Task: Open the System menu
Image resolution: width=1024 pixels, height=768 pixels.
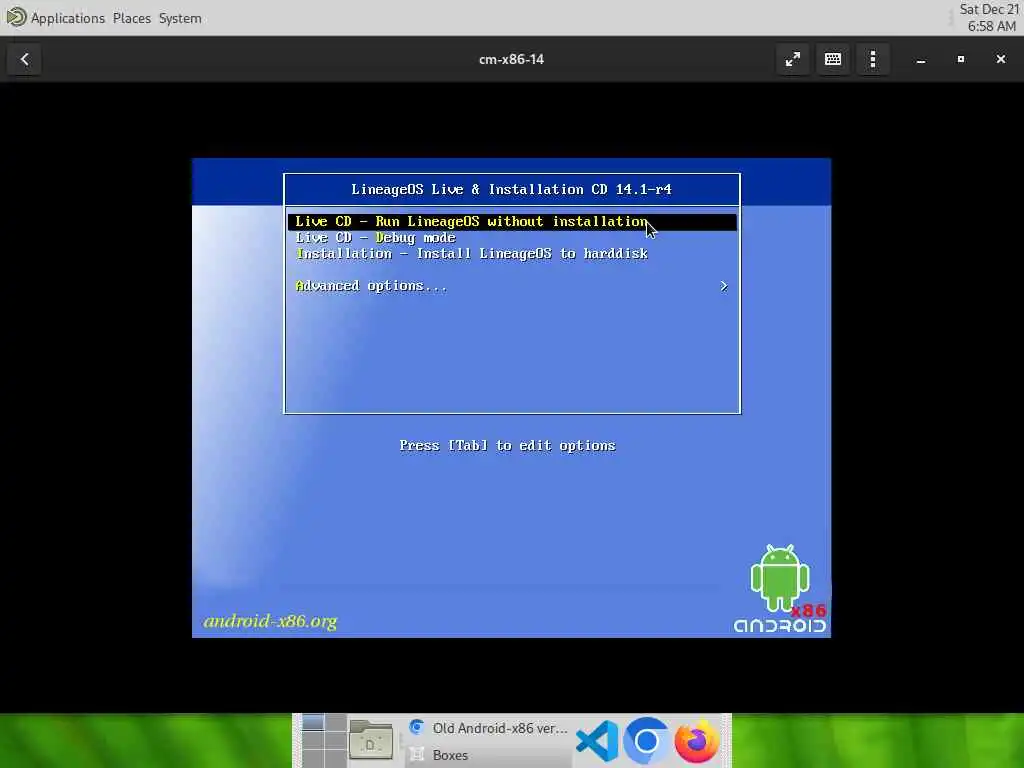Action: (x=180, y=18)
